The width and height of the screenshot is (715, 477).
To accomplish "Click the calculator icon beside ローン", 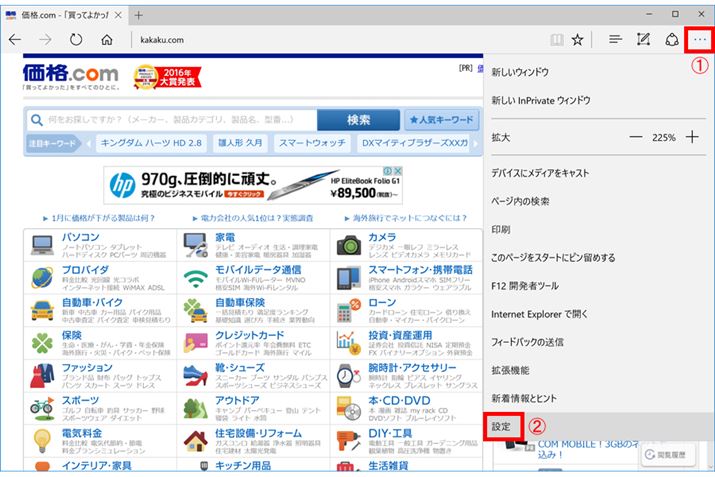I will [x=349, y=311].
